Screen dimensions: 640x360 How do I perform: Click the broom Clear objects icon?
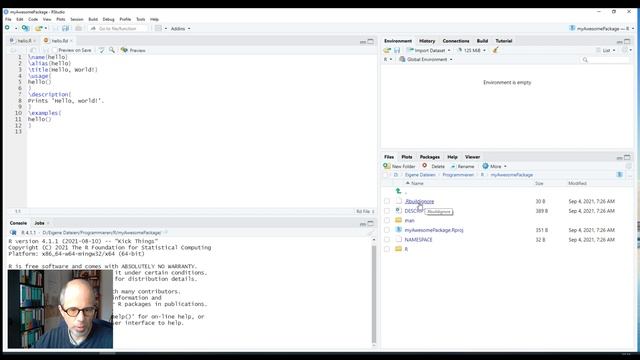click(495, 50)
